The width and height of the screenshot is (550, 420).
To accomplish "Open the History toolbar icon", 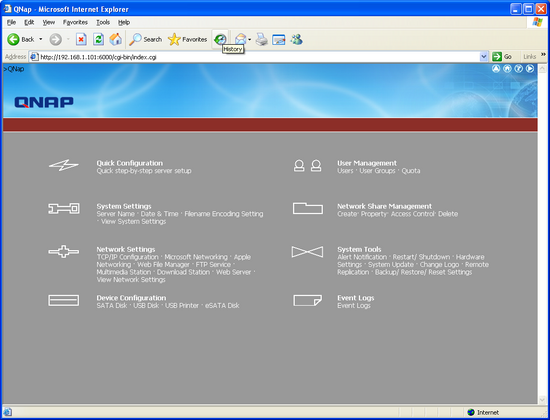I will click(220, 39).
